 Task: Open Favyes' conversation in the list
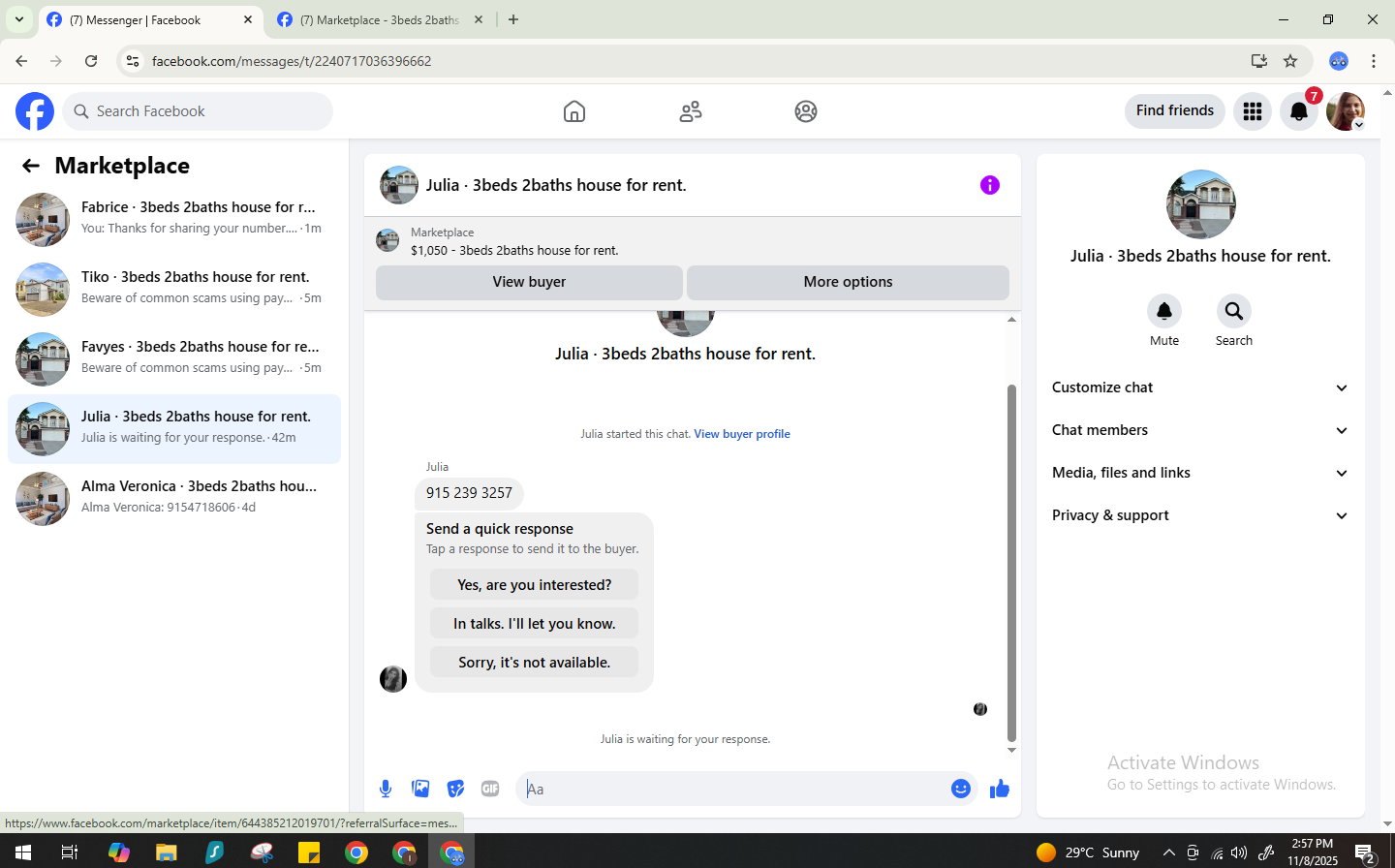point(174,359)
